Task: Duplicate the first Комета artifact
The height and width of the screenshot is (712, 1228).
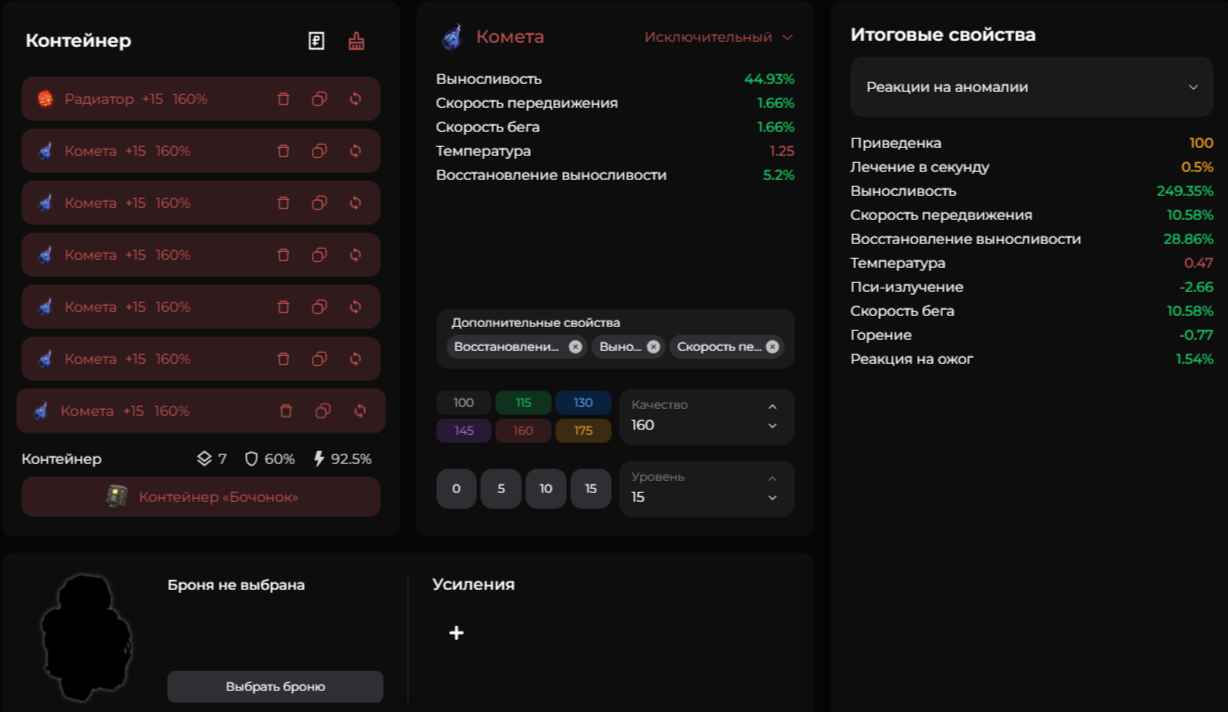Action: tap(319, 151)
